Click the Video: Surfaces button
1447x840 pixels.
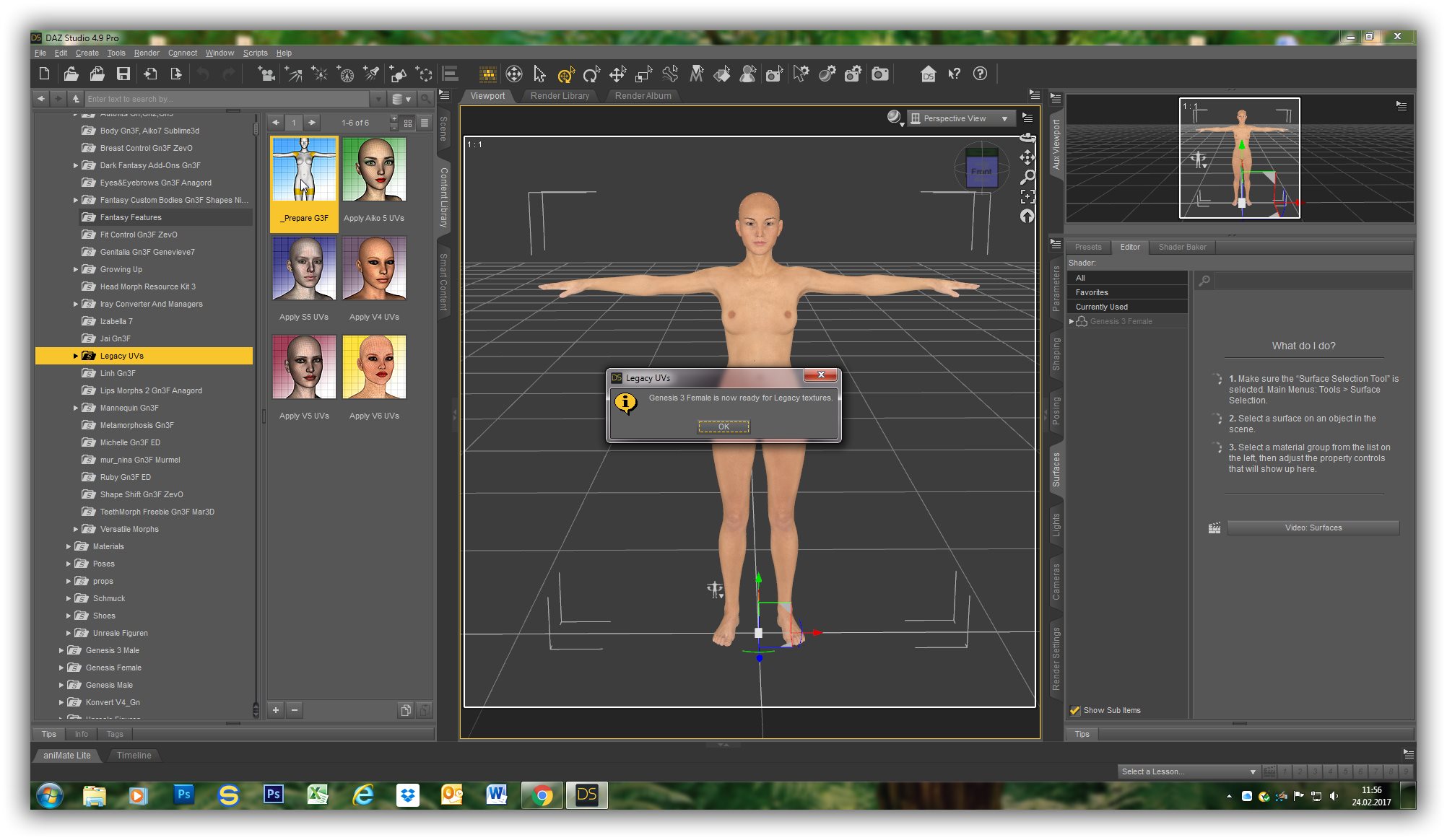click(x=1313, y=528)
